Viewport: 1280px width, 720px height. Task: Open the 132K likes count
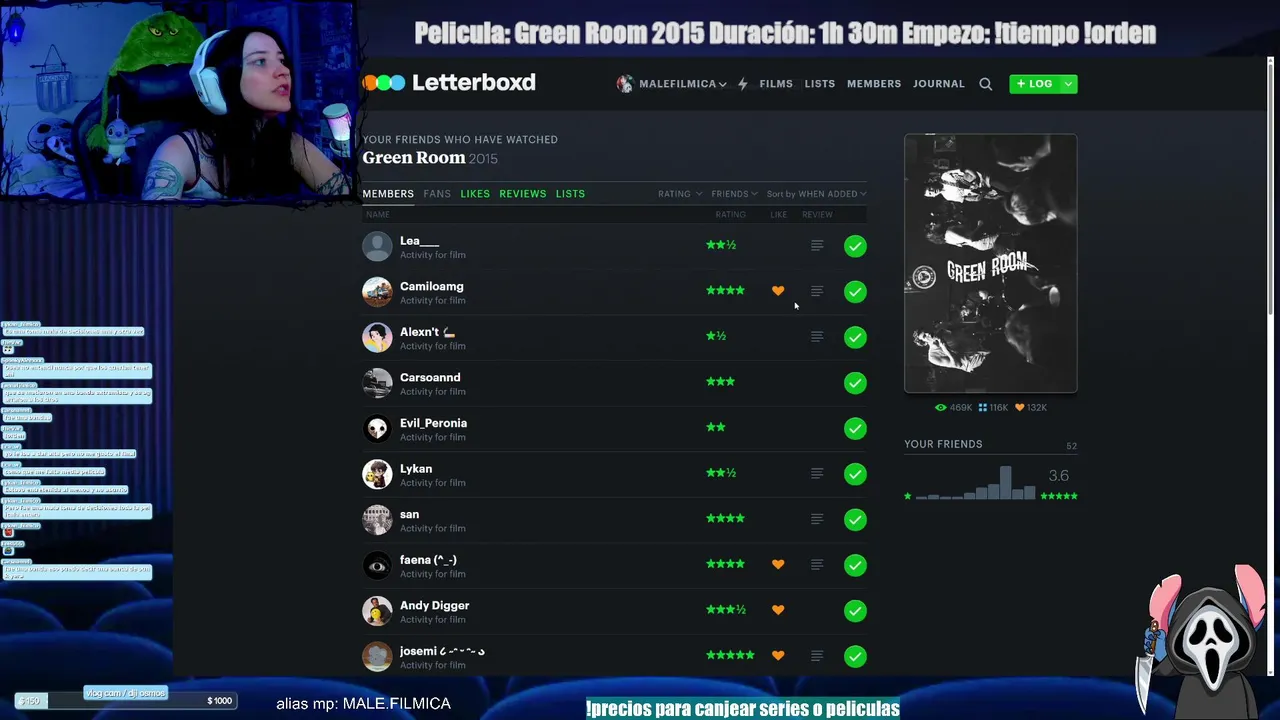pos(1031,408)
